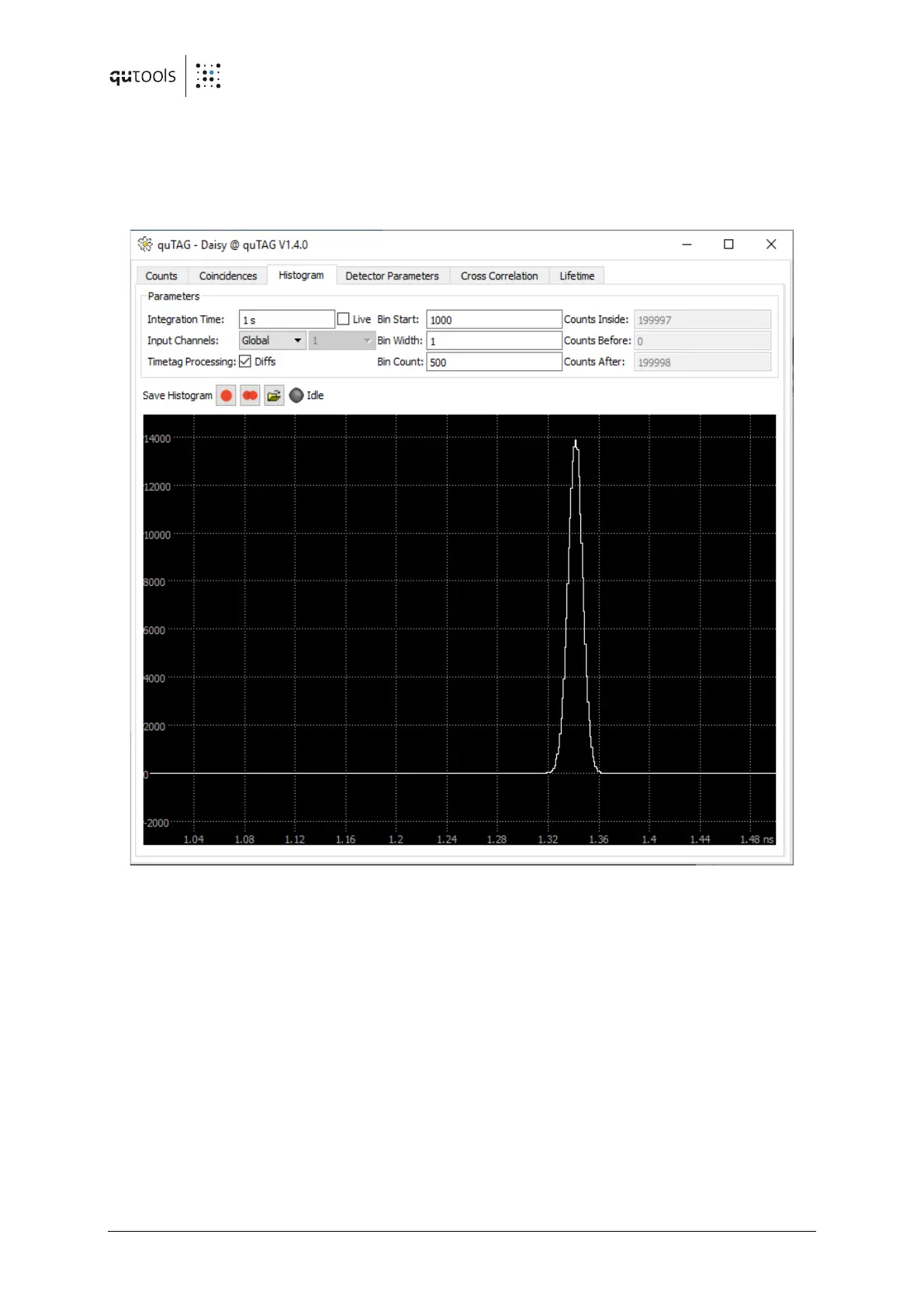Click the Timetag Processing label

pos(192,362)
